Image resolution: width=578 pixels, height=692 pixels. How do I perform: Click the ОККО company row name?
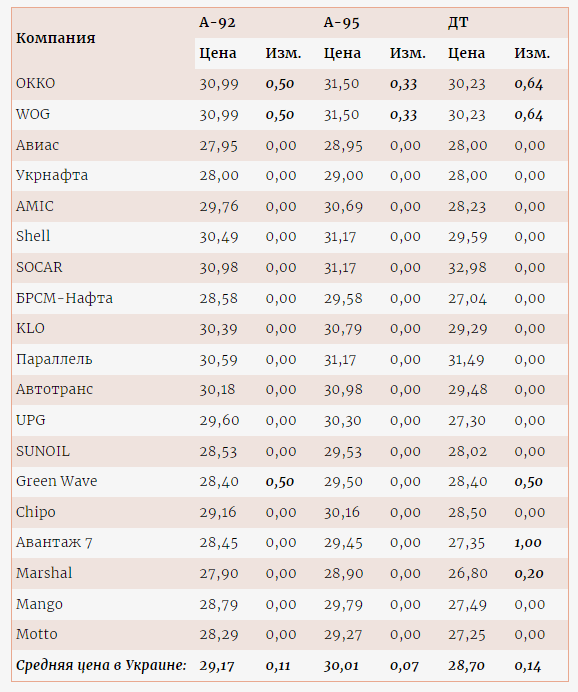[36, 83]
